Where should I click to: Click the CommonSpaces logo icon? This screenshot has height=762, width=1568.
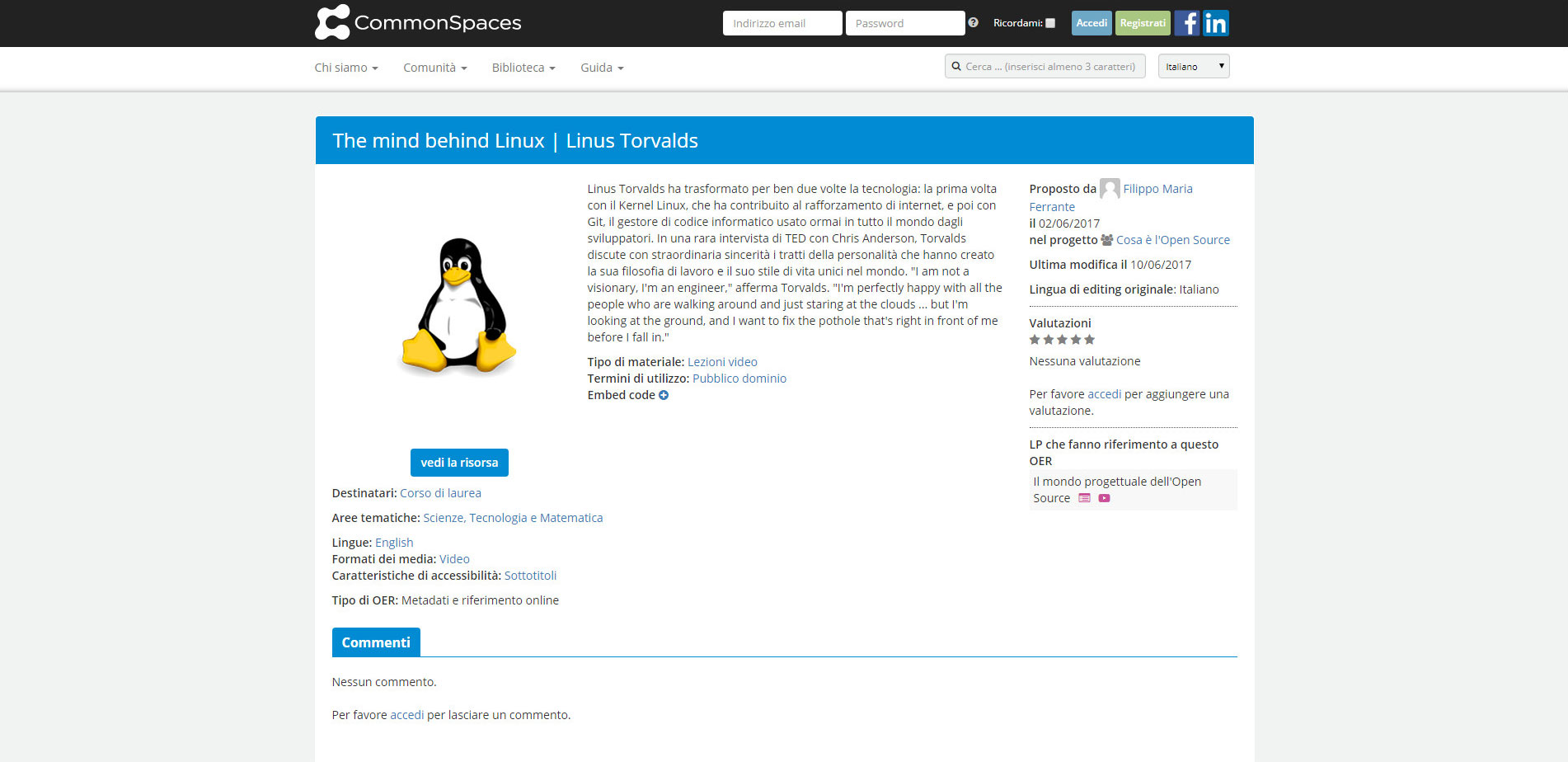click(332, 22)
